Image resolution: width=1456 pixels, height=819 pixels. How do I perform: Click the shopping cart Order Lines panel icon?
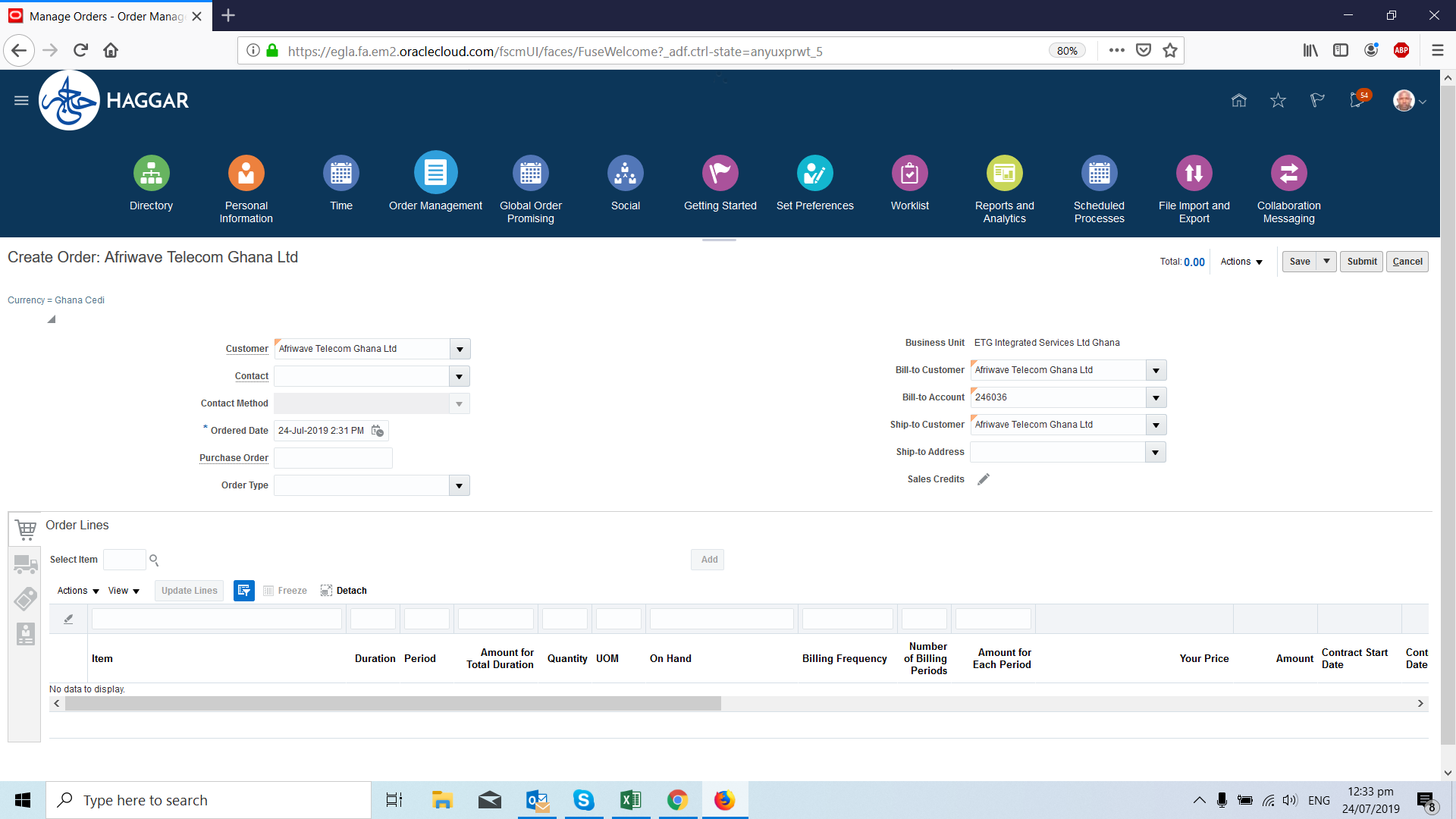[25, 529]
